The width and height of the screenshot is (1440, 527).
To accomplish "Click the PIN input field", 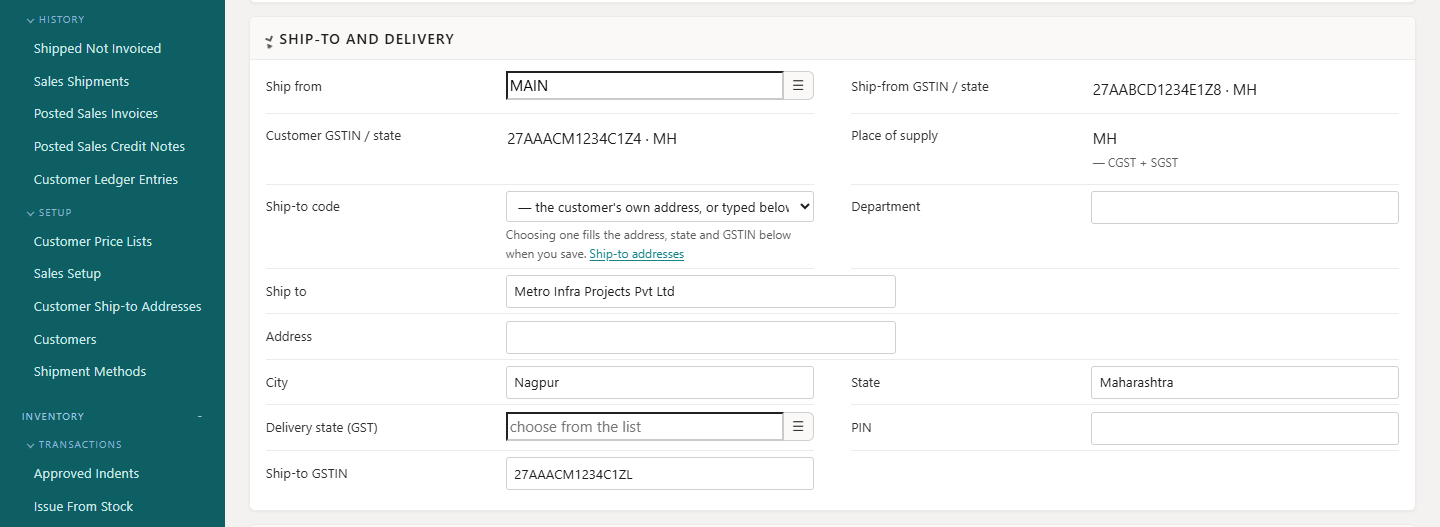I will (1245, 428).
